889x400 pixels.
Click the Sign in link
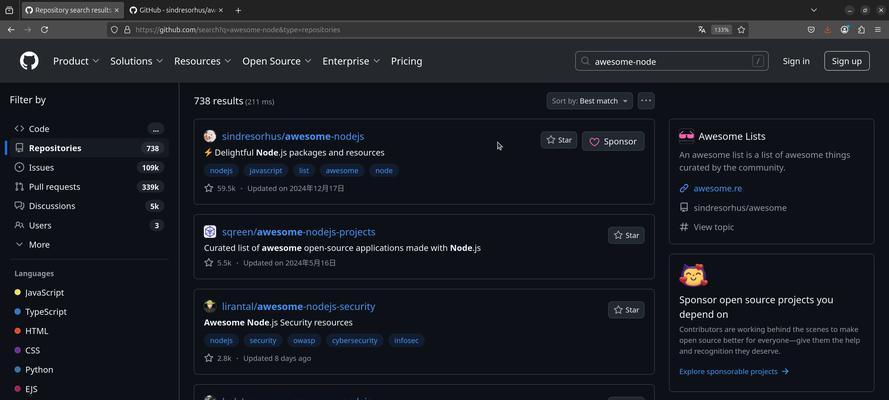click(796, 61)
